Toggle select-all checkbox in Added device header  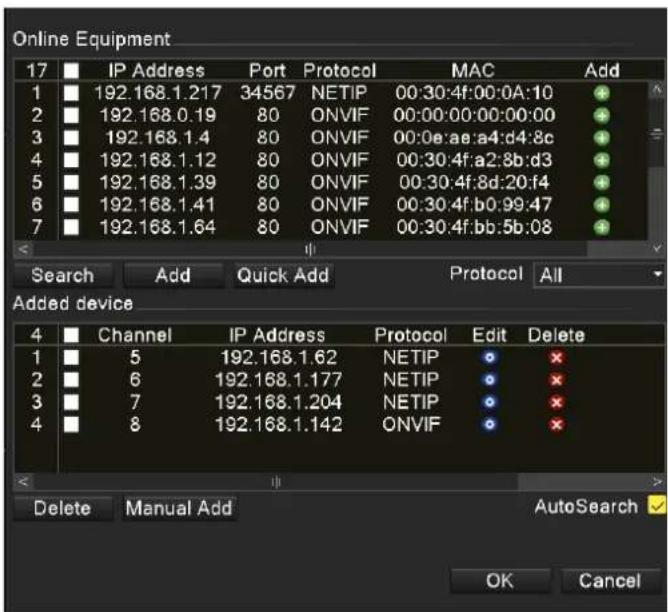click(71, 335)
